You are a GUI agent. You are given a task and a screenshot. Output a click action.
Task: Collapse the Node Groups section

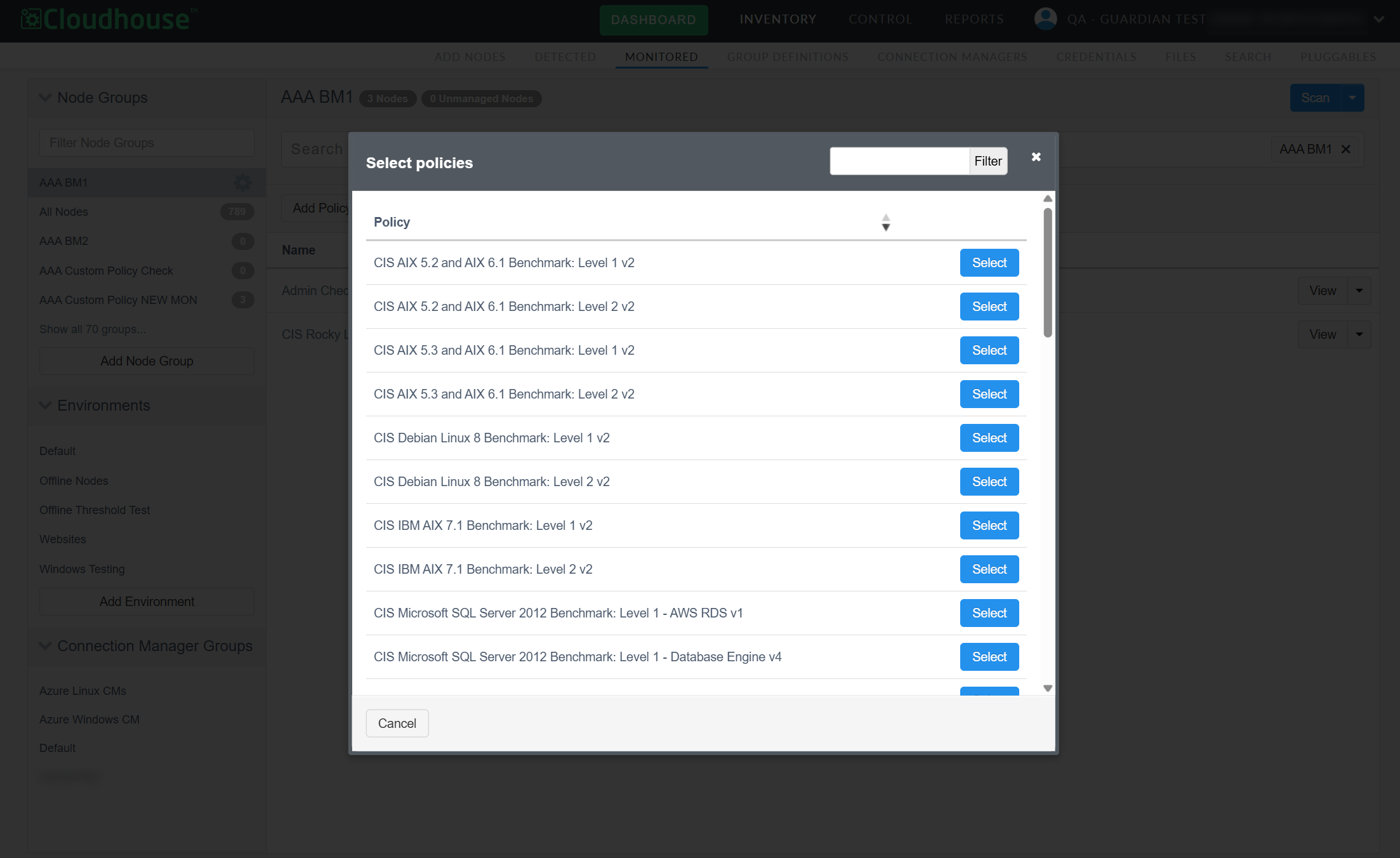coord(45,98)
